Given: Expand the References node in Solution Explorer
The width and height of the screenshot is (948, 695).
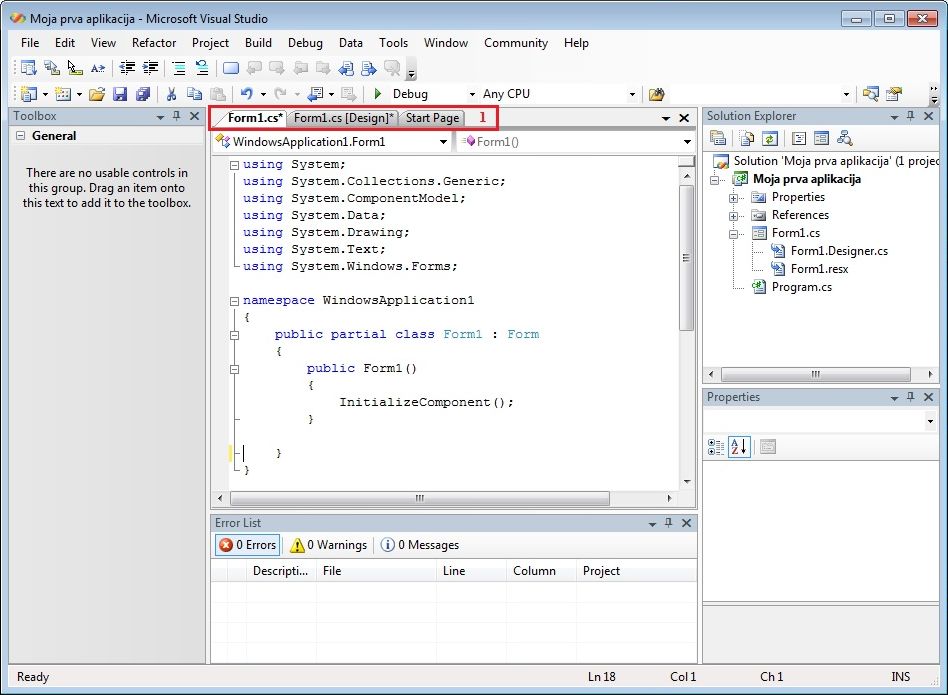Looking at the screenshot, I should pos(733,216).
